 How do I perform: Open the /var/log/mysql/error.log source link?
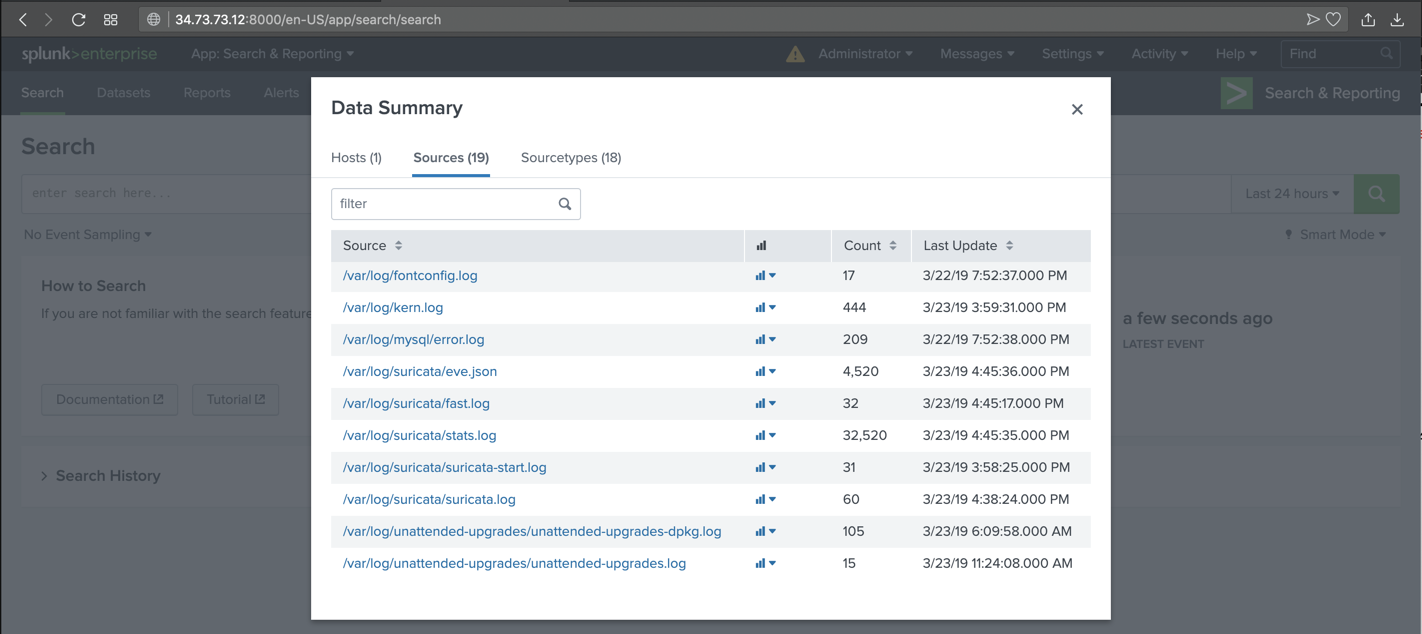[x=413, y=340]
